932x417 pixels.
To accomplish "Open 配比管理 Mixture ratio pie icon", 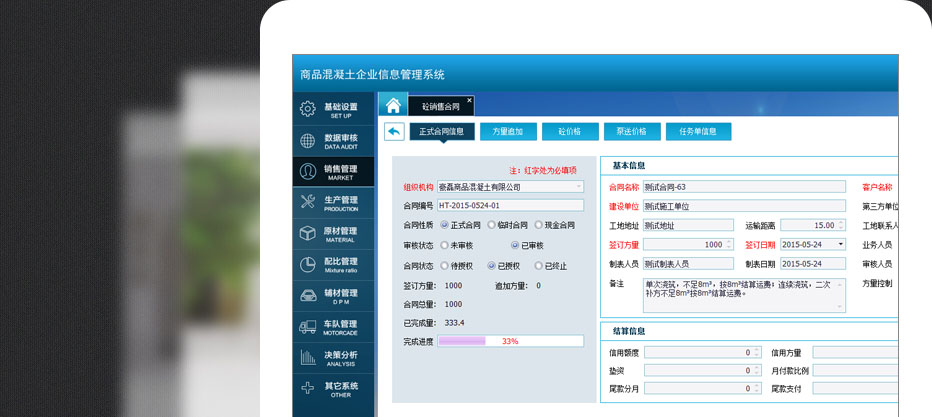I will point(308,264).
